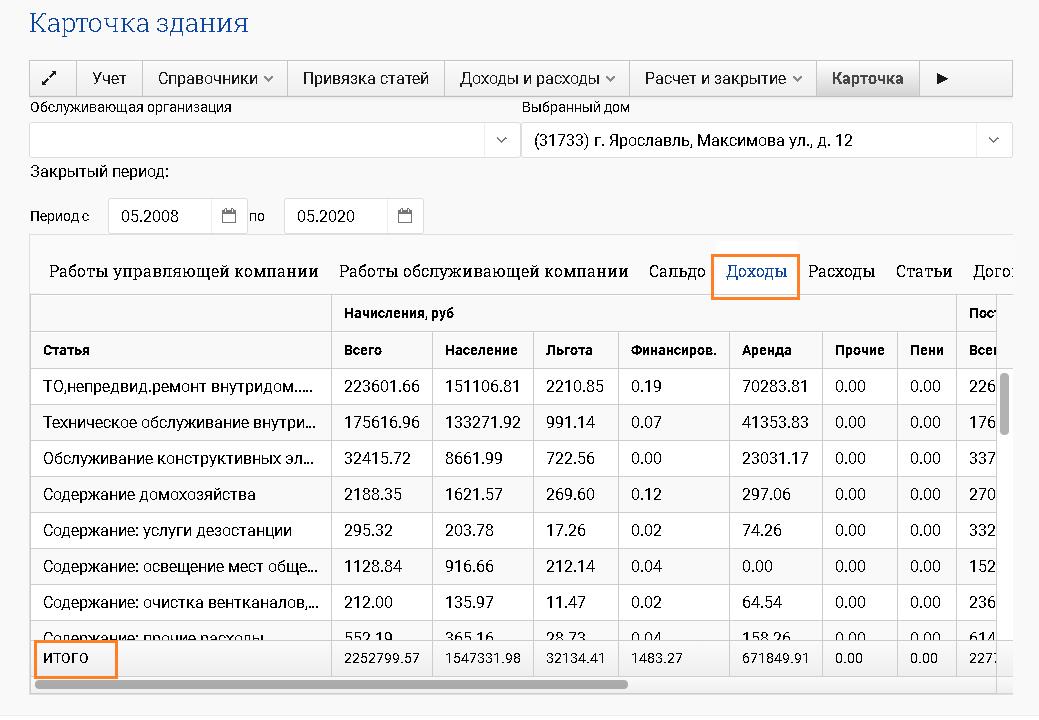Select the active Доходы tab

point(754,269)
